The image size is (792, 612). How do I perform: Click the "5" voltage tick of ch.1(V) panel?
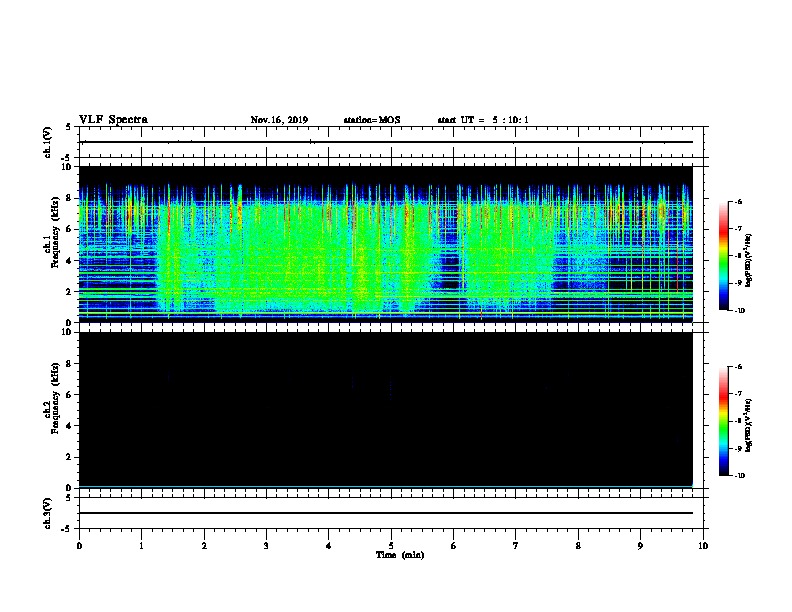[x=70, y=127]
